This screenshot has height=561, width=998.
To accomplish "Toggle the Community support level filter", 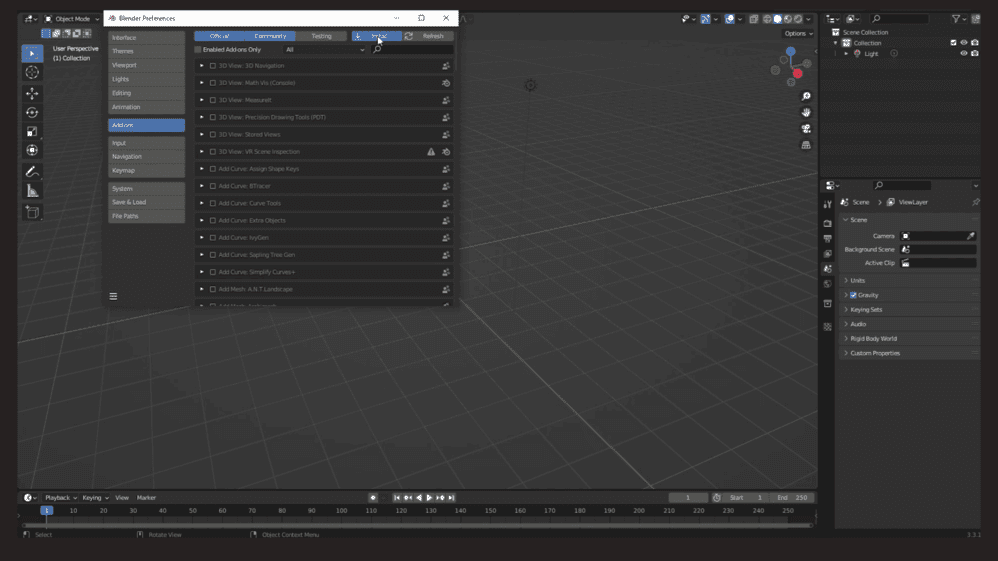I will point(271,36).
